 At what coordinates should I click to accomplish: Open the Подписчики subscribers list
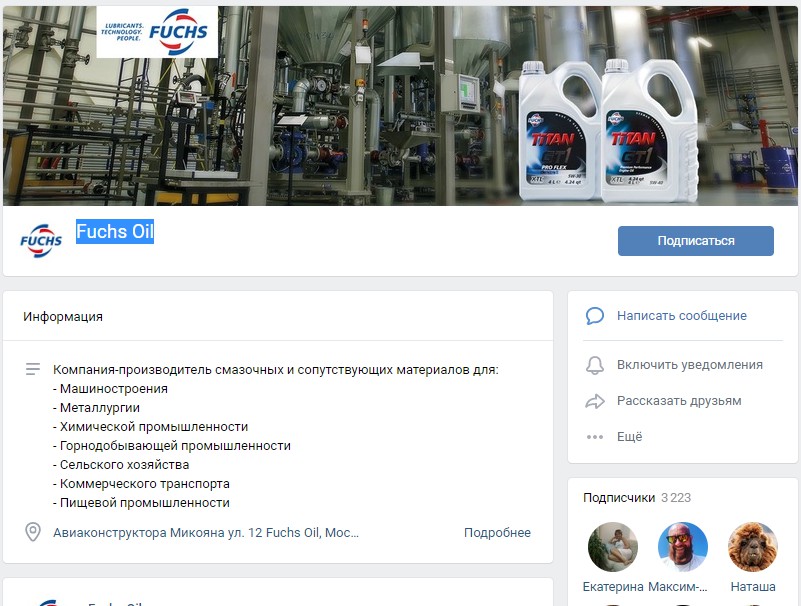(619, 498)
